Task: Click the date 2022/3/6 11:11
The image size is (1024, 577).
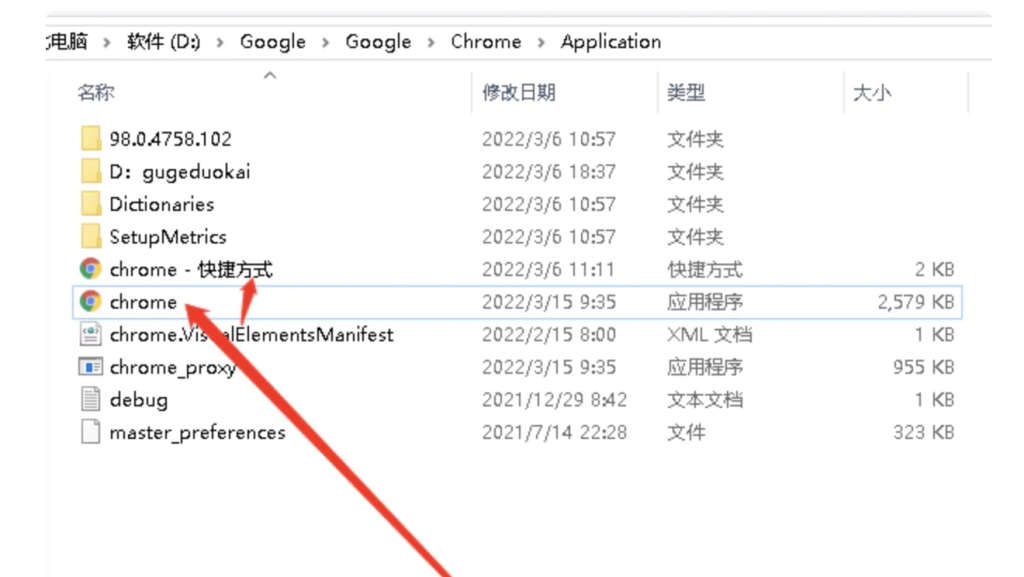Action: coord(549,270)
